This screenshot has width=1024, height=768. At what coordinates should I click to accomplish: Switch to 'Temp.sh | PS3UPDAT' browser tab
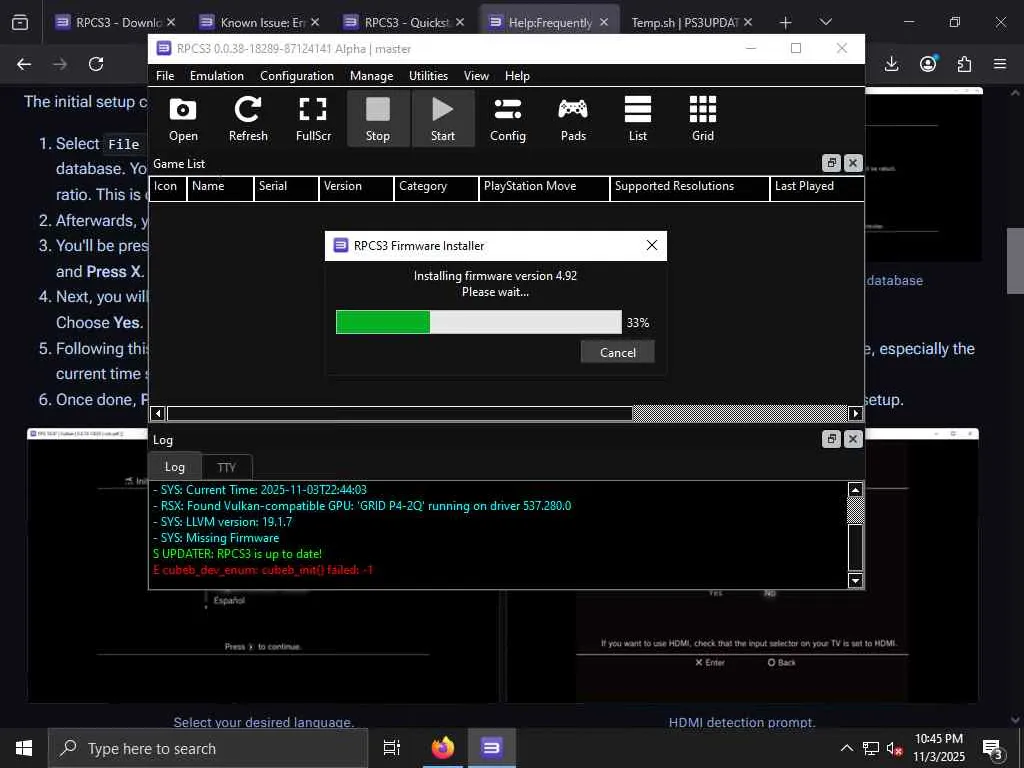pos(692,23)
